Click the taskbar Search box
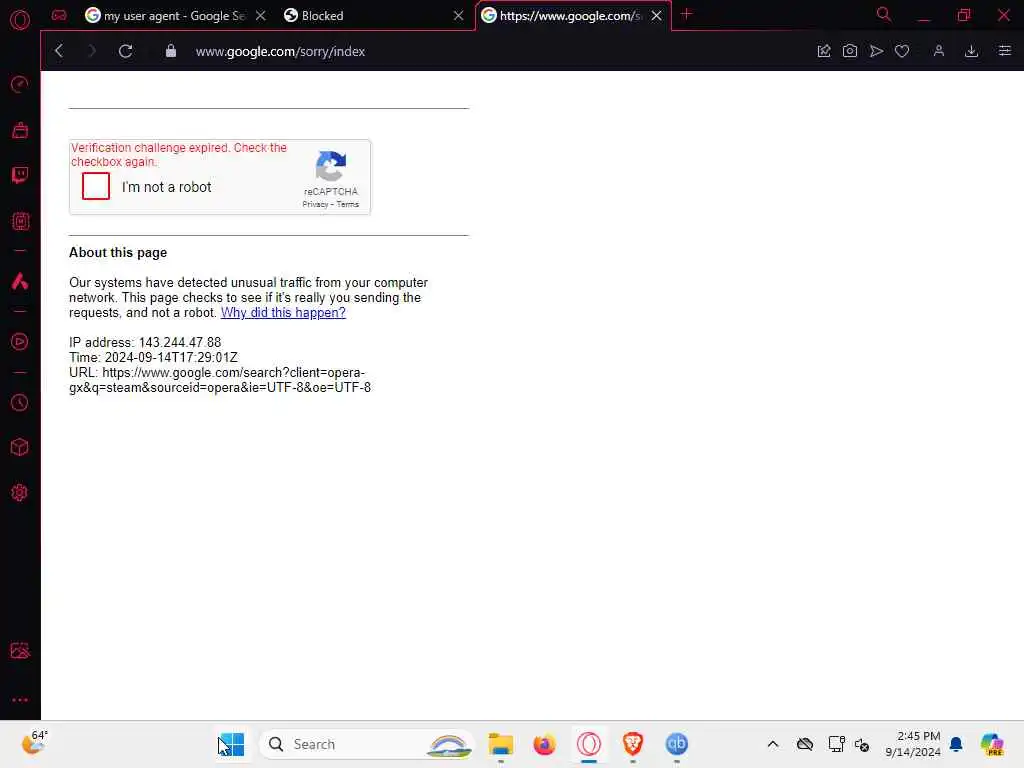Image resolution: width=1024 pixels, height=768 pixels. (x=367, y=744)
